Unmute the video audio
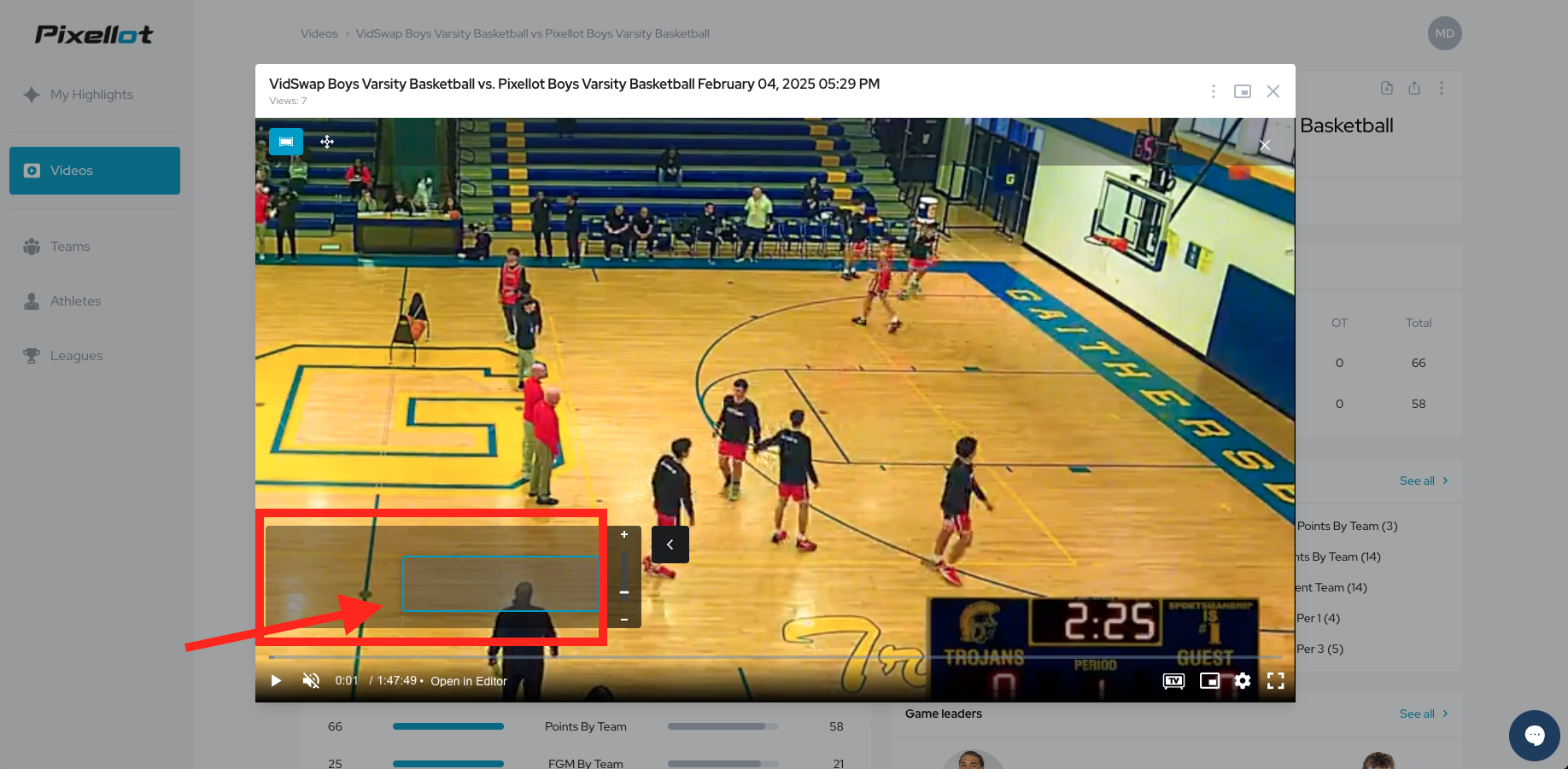The width and height of the screenshot is (1568, 769). click(311, 680)
